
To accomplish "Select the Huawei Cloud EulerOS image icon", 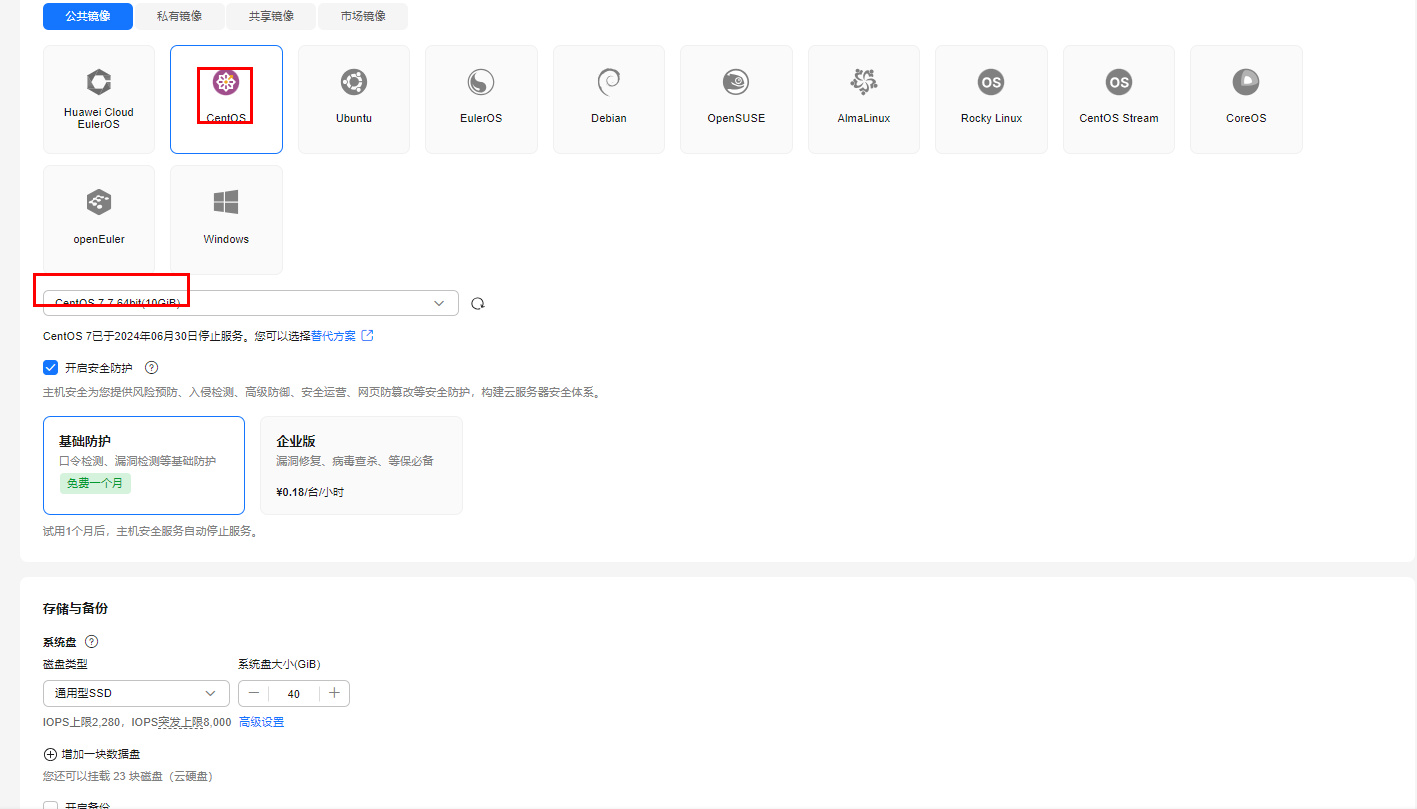I will (99, 82).
